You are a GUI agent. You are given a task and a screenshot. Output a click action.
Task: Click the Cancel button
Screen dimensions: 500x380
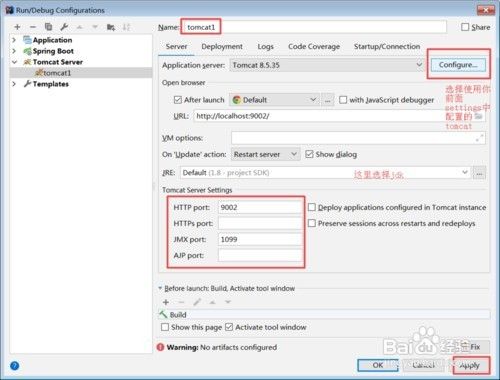click(423, 365)
